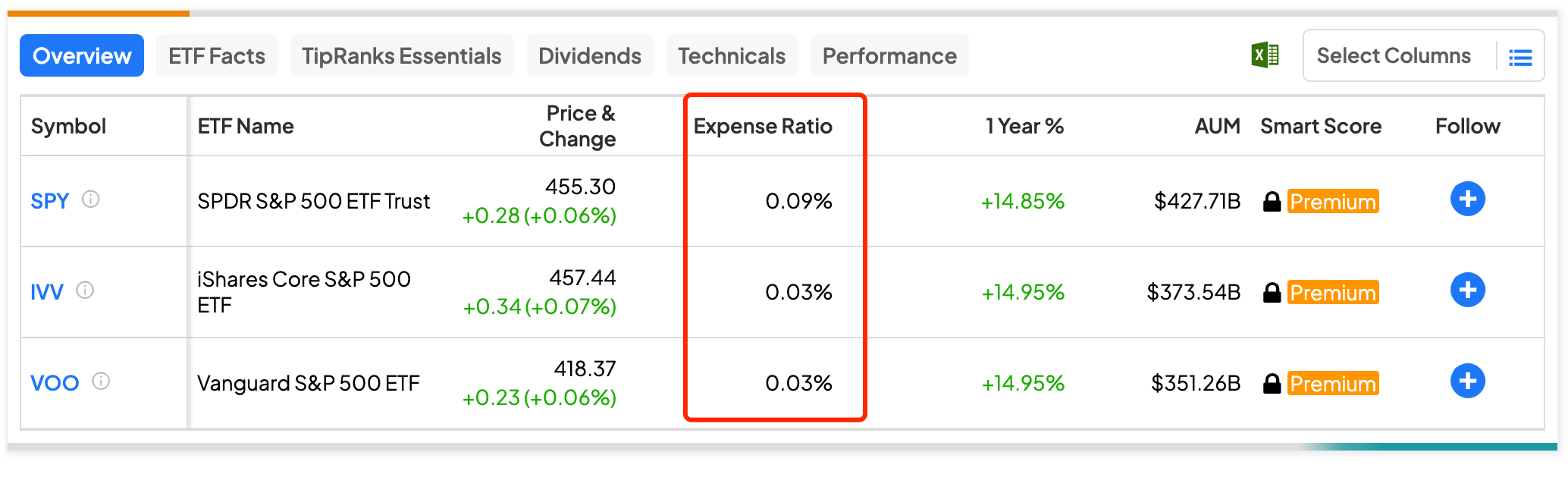1568x490 pixels.
Task: Switch to the Overview tab
Action: pos(82,55)
